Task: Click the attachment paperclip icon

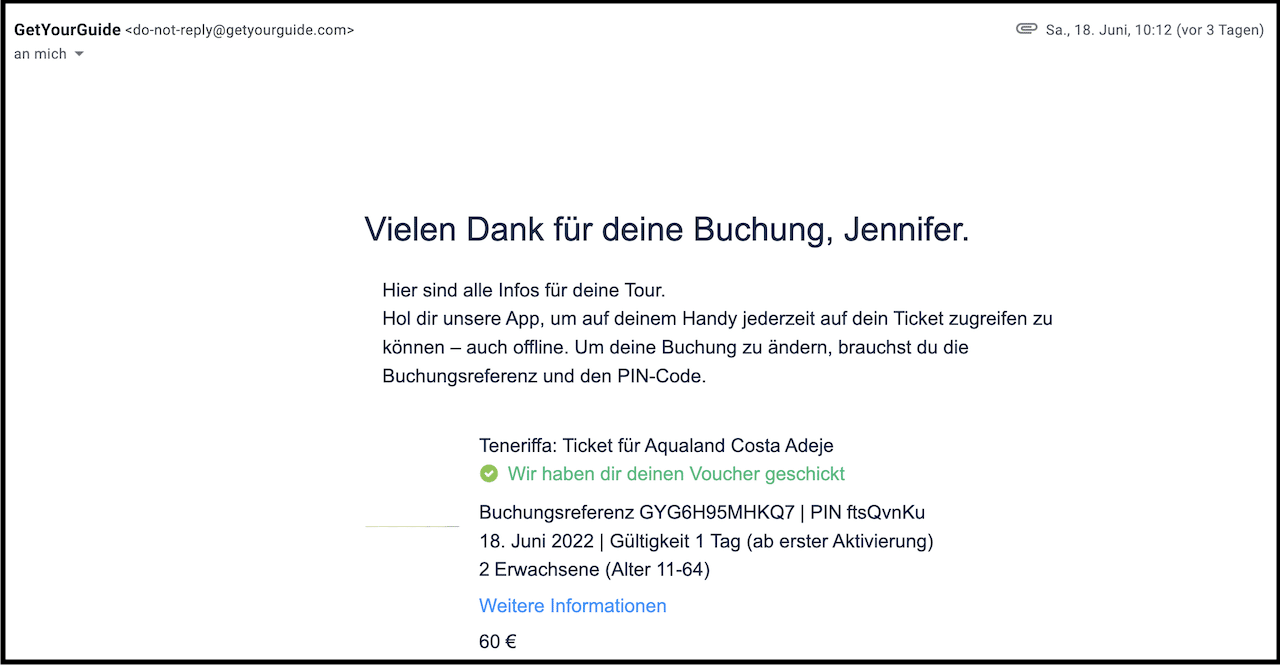Action: pyautogui.click(x=1026, y=29)
